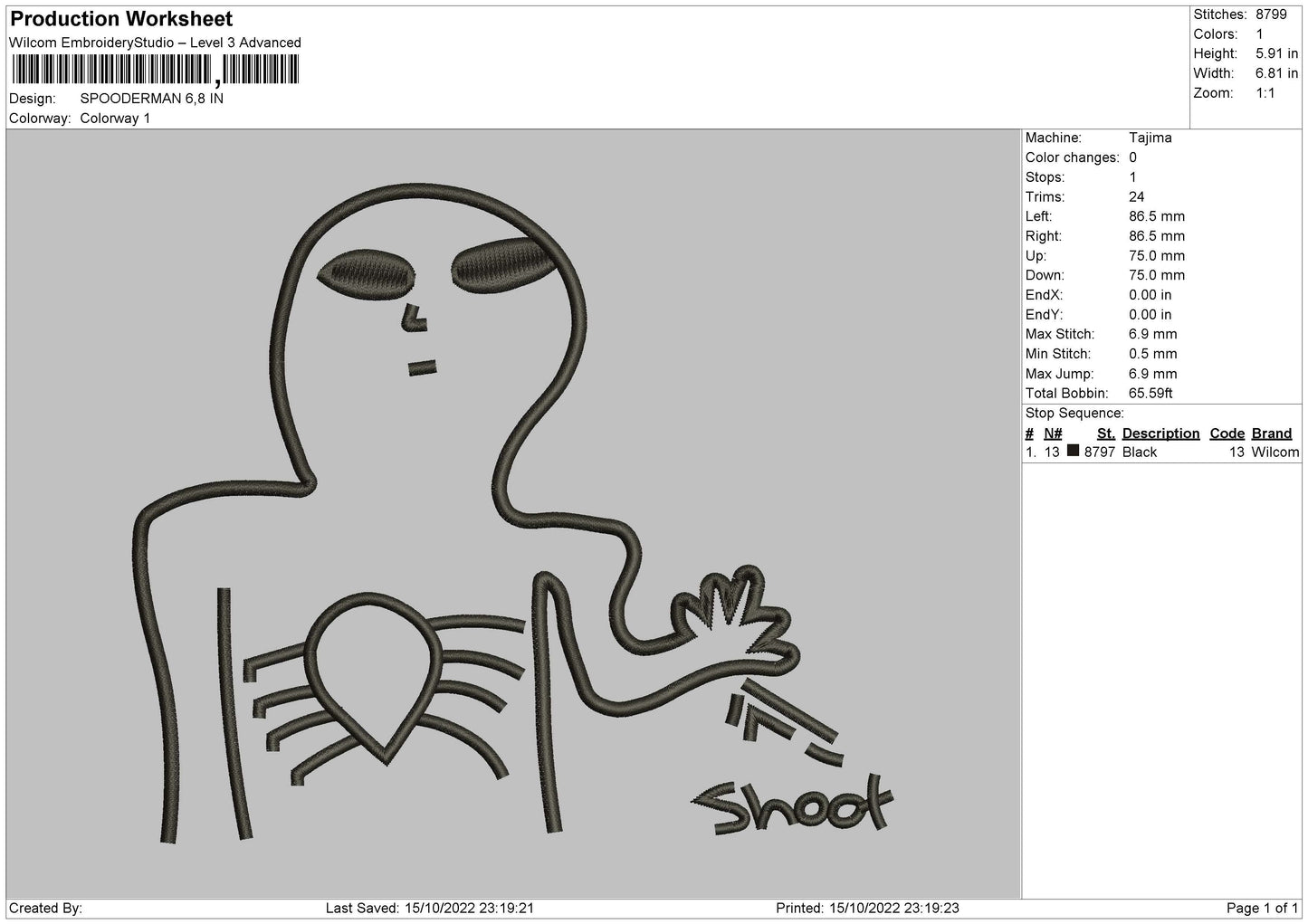Click the Page 1 of 1 indicator

click(1263, 908)
